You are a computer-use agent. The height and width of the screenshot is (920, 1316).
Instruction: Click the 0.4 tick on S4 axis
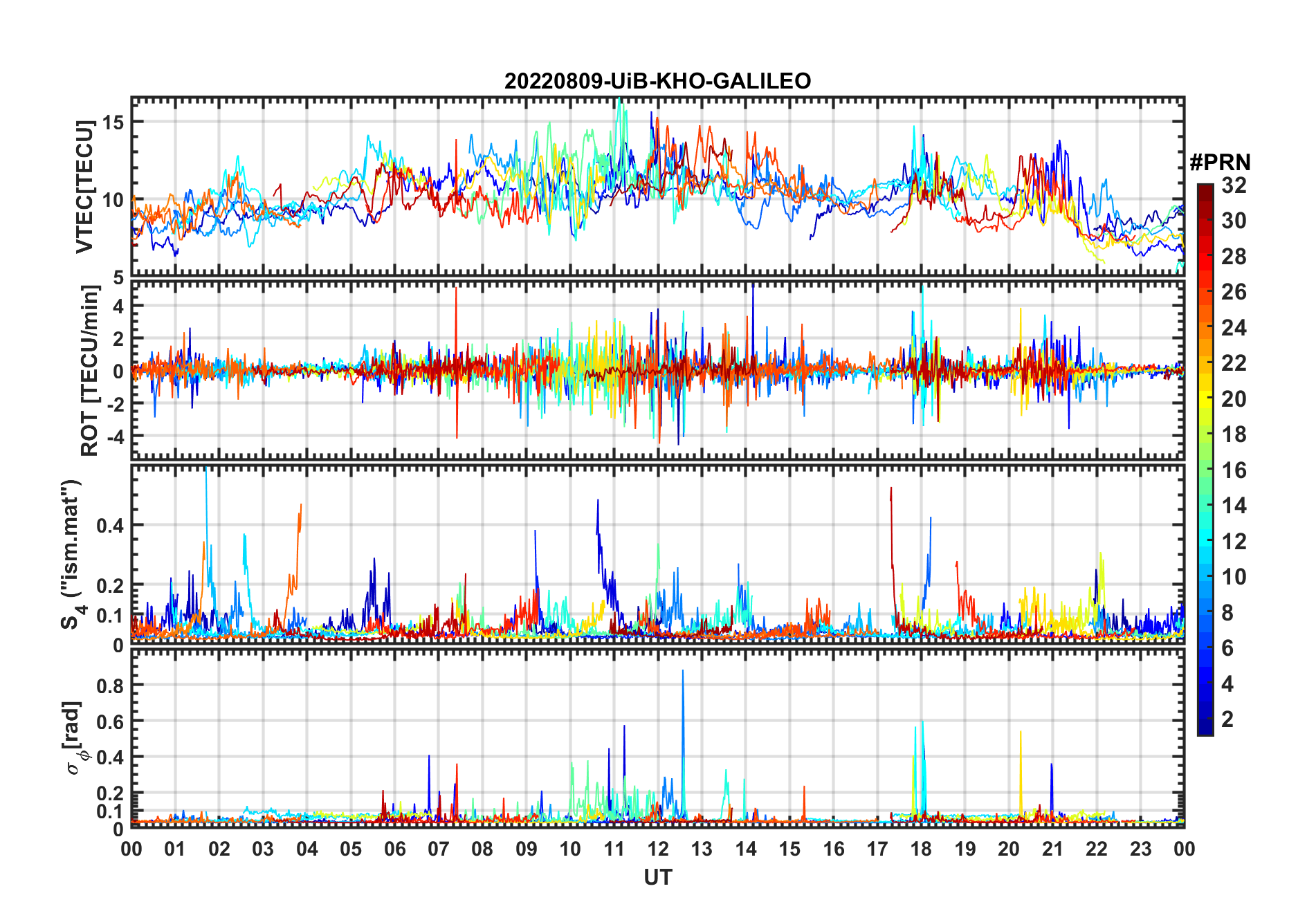(x=111, y=526)
